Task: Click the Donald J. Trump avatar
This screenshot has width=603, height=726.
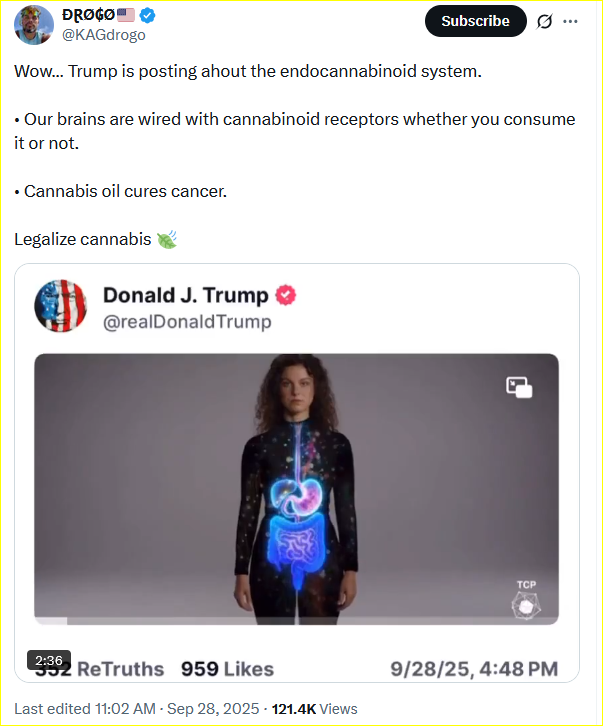Action: 61,306
